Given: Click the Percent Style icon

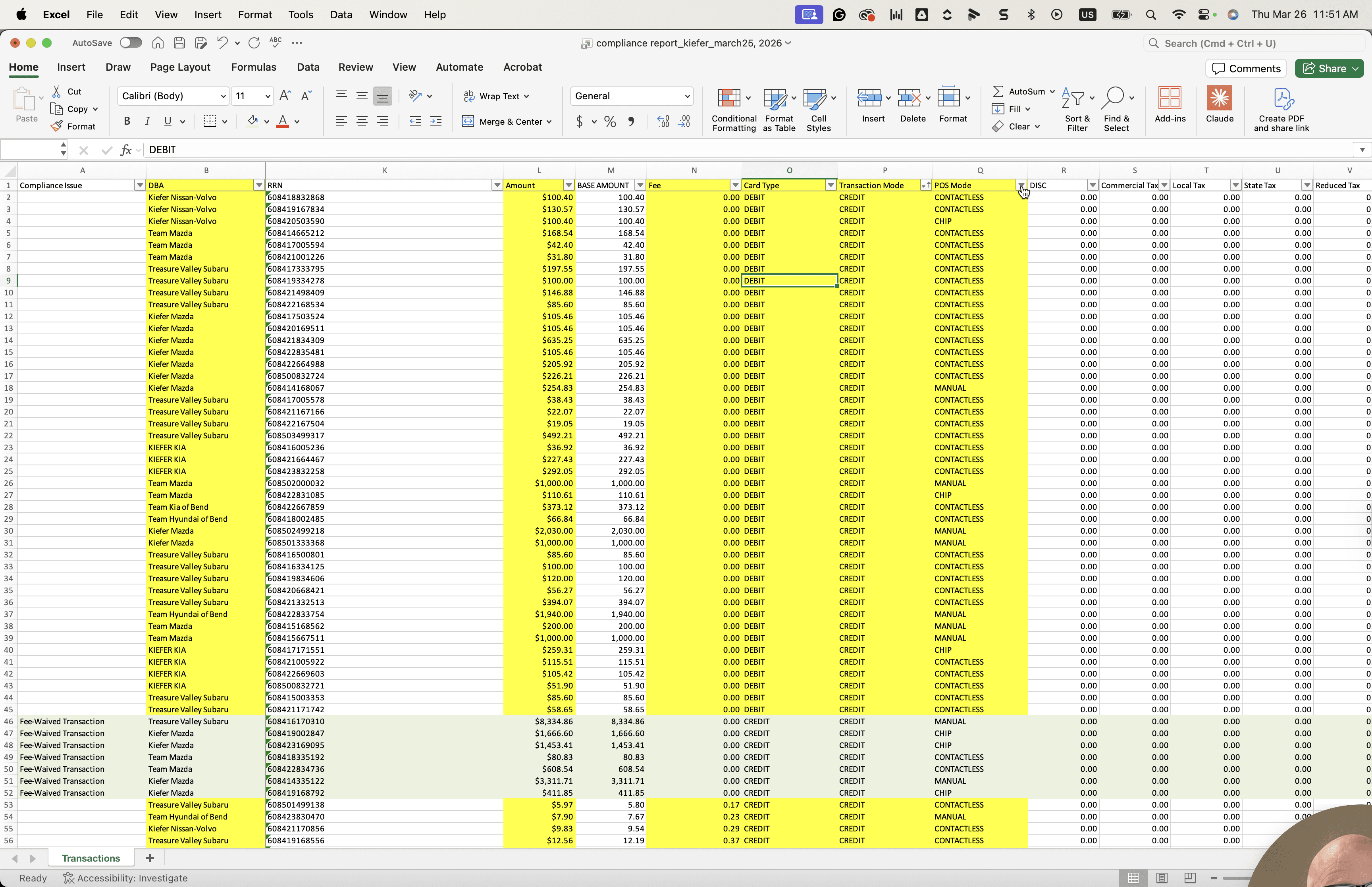Looking at the screenshot, I should (610, 121).
